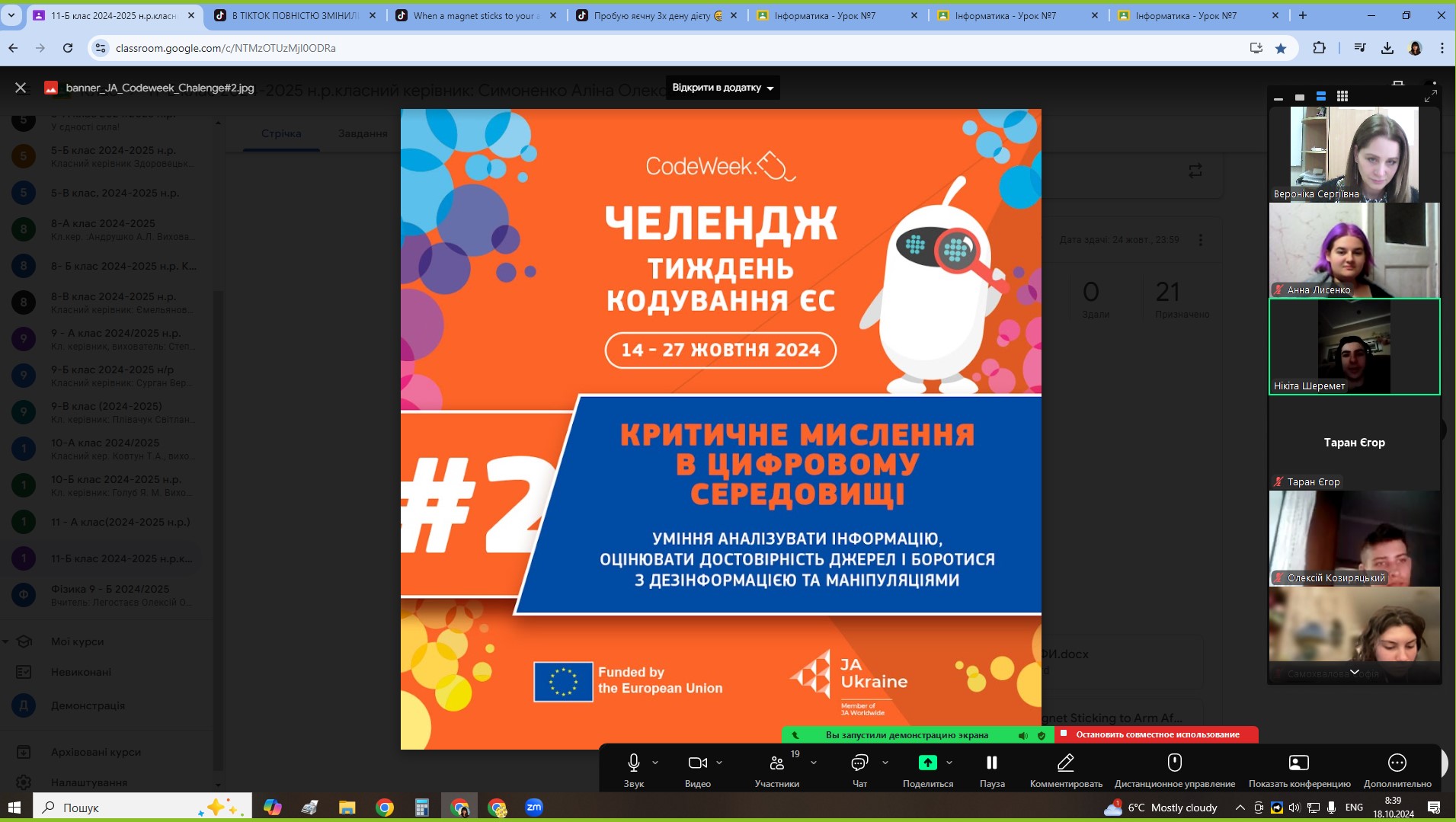Select Нікіта Шеремет's video thumbnail
The height and width of the screenshot is (822, 1456).
point(1354,347)
